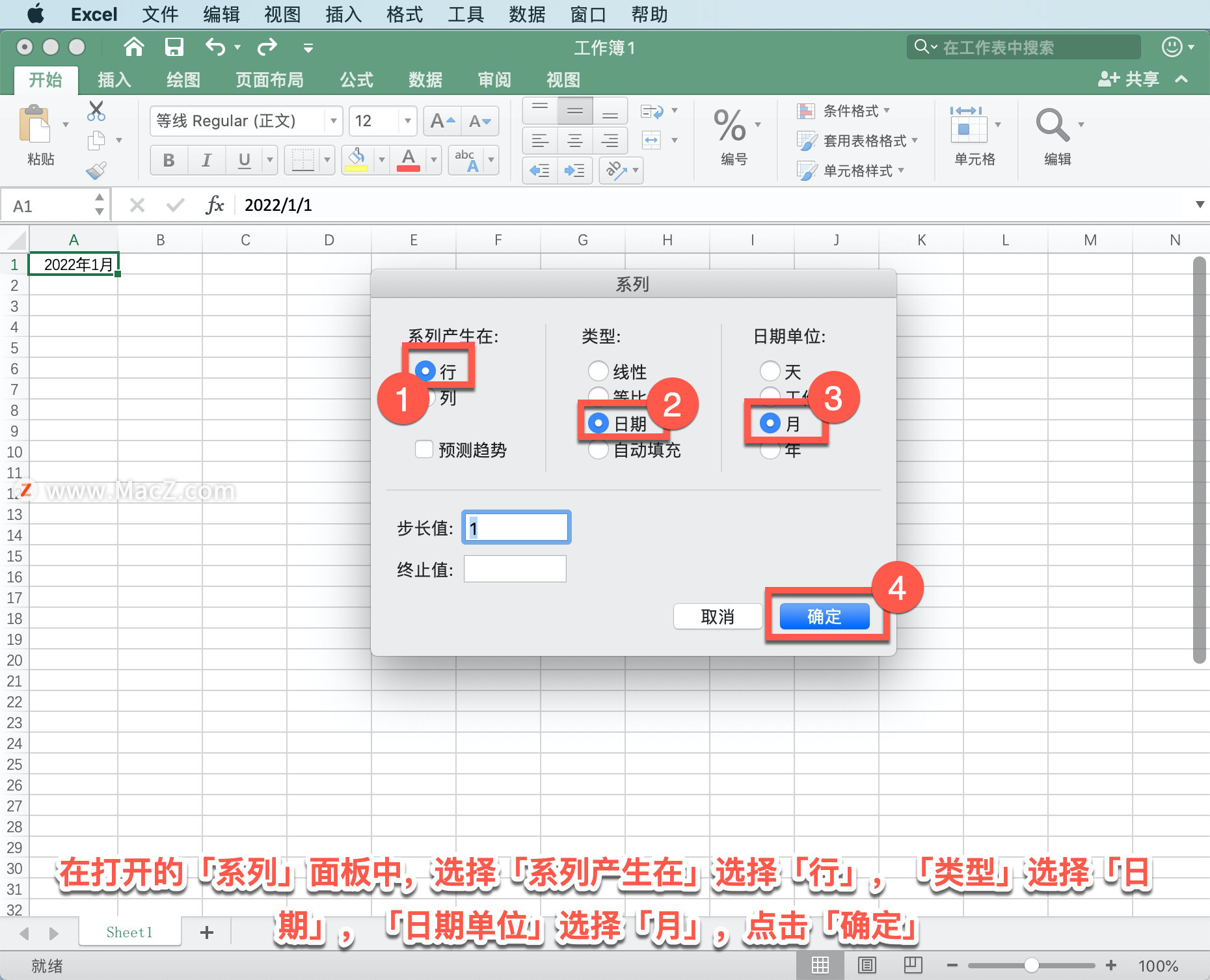Click the 确定 button
Image resolution: width=1210 pixels, height=980 pixels.
(824, 616)
